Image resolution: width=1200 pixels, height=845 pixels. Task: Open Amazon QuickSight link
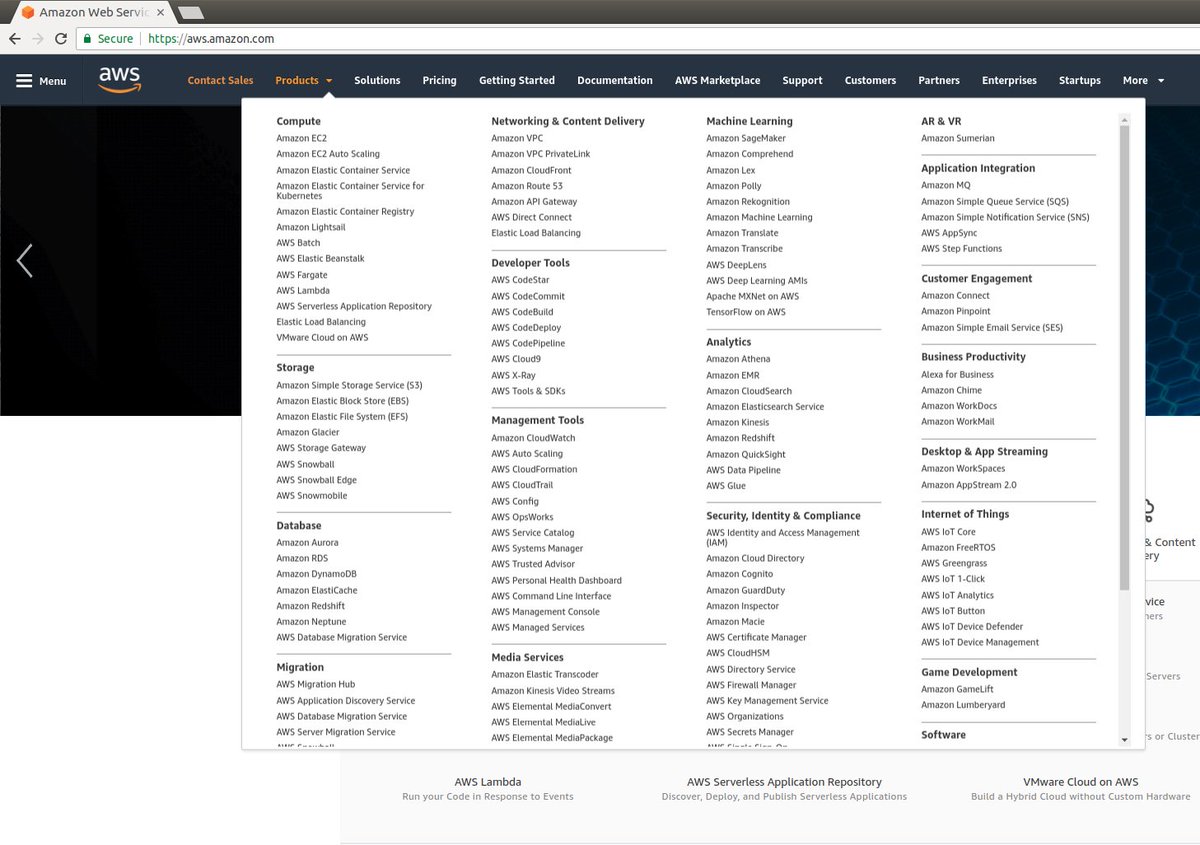pos(746,454)
